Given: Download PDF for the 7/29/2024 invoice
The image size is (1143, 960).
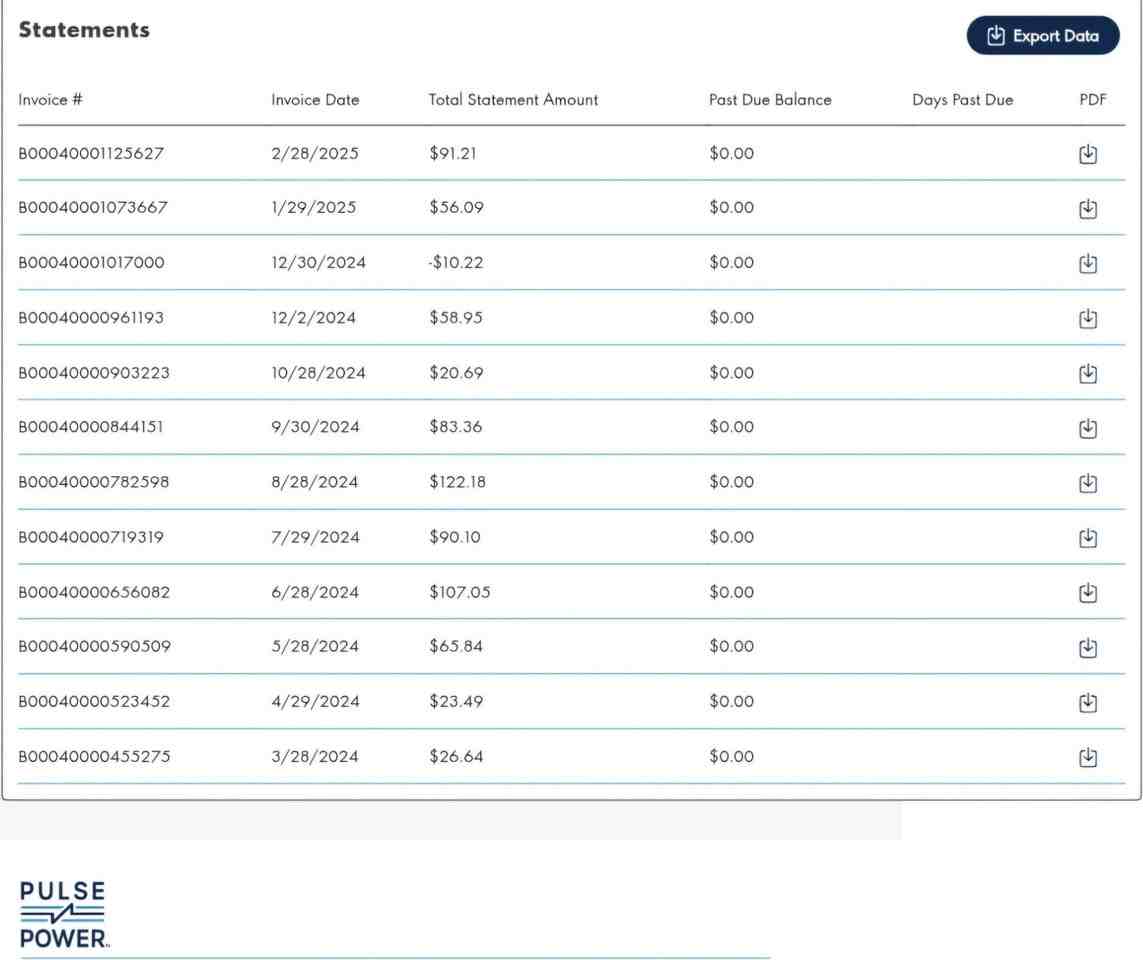Looking at the screenshot, I should (1088, 537).
